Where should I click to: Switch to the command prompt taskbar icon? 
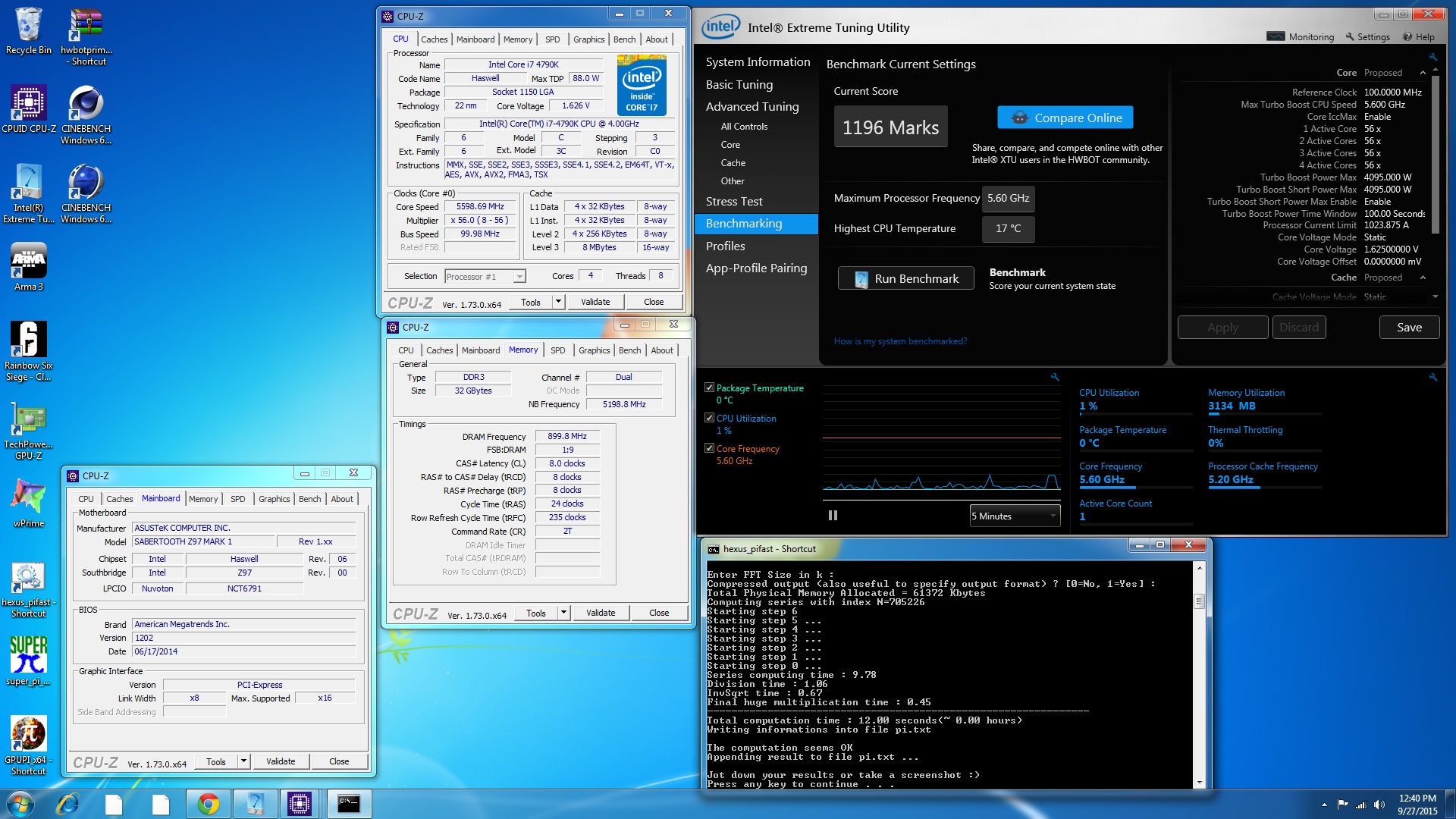tap(348, 804)
